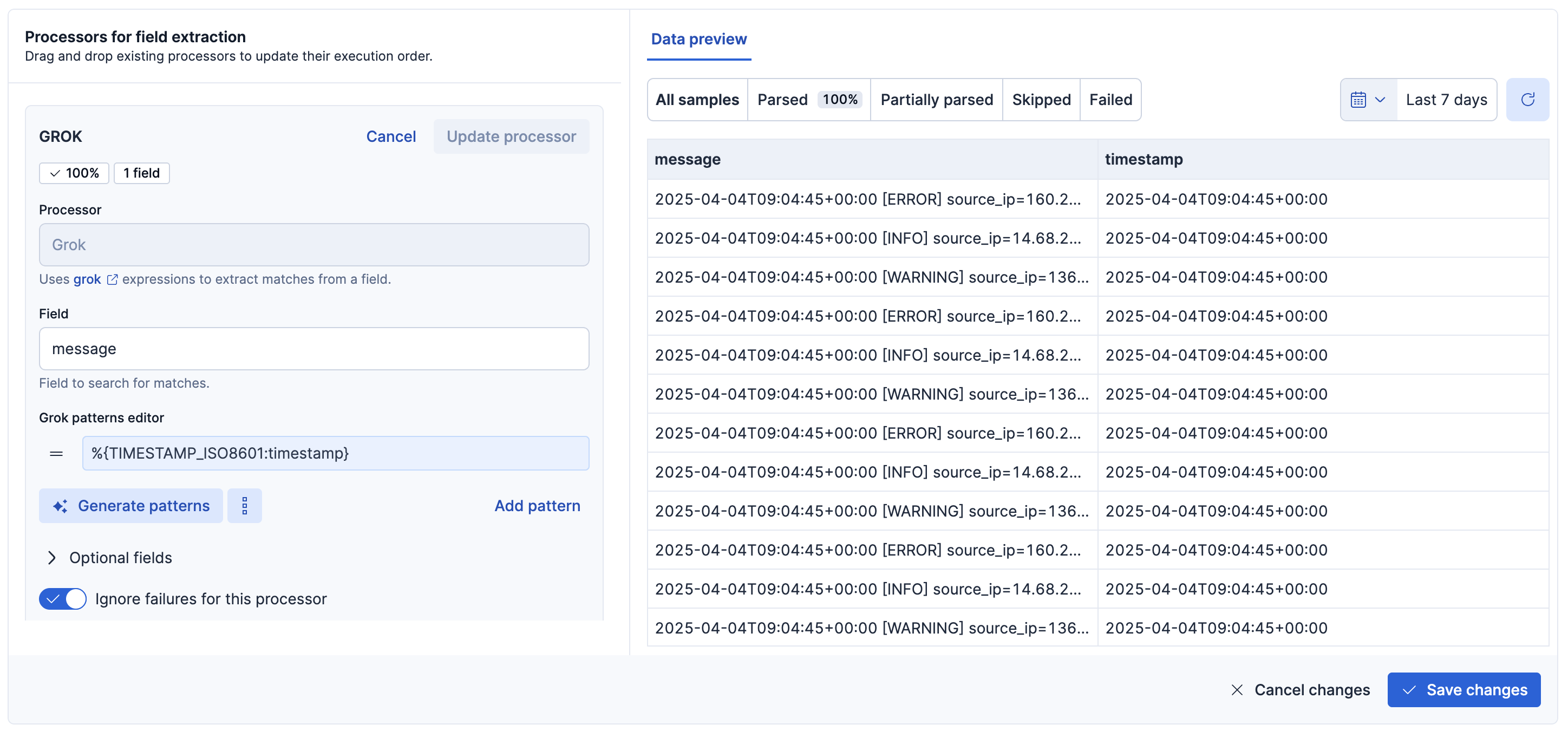
Task: Switch to the Partially parsed samples tab
Action: pos(936,100)
